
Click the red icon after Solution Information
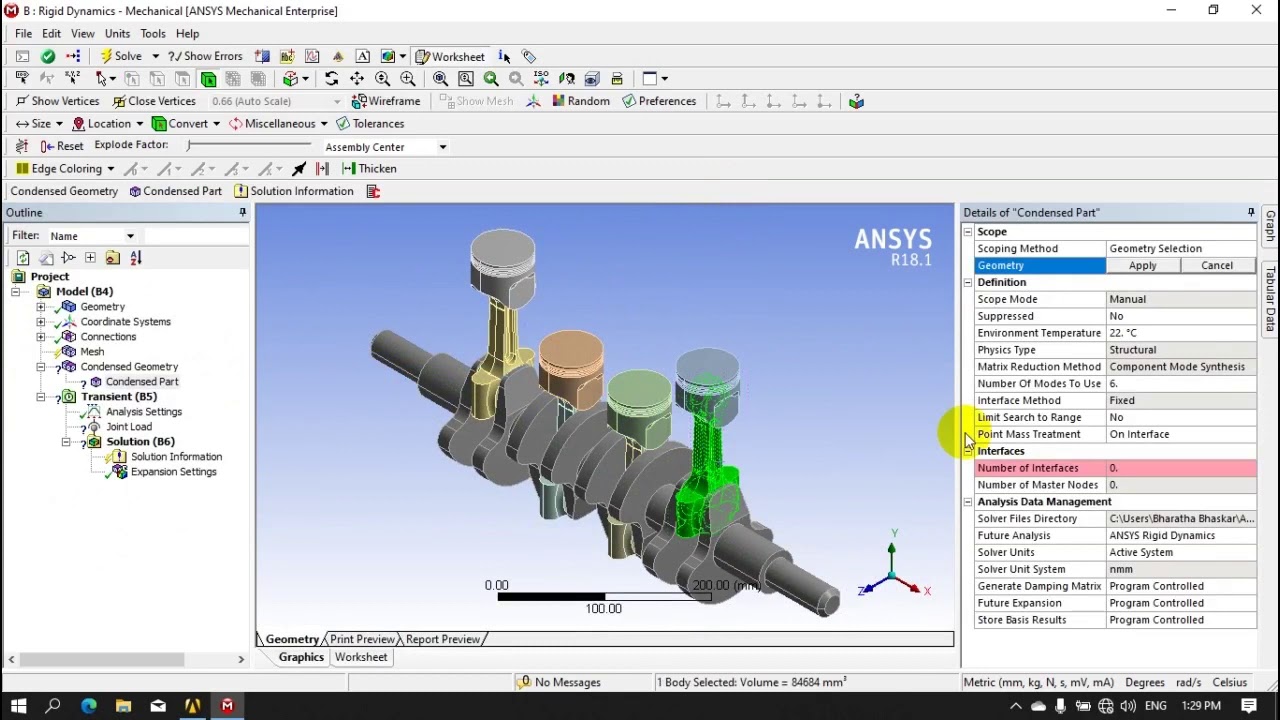click(373, 191)
